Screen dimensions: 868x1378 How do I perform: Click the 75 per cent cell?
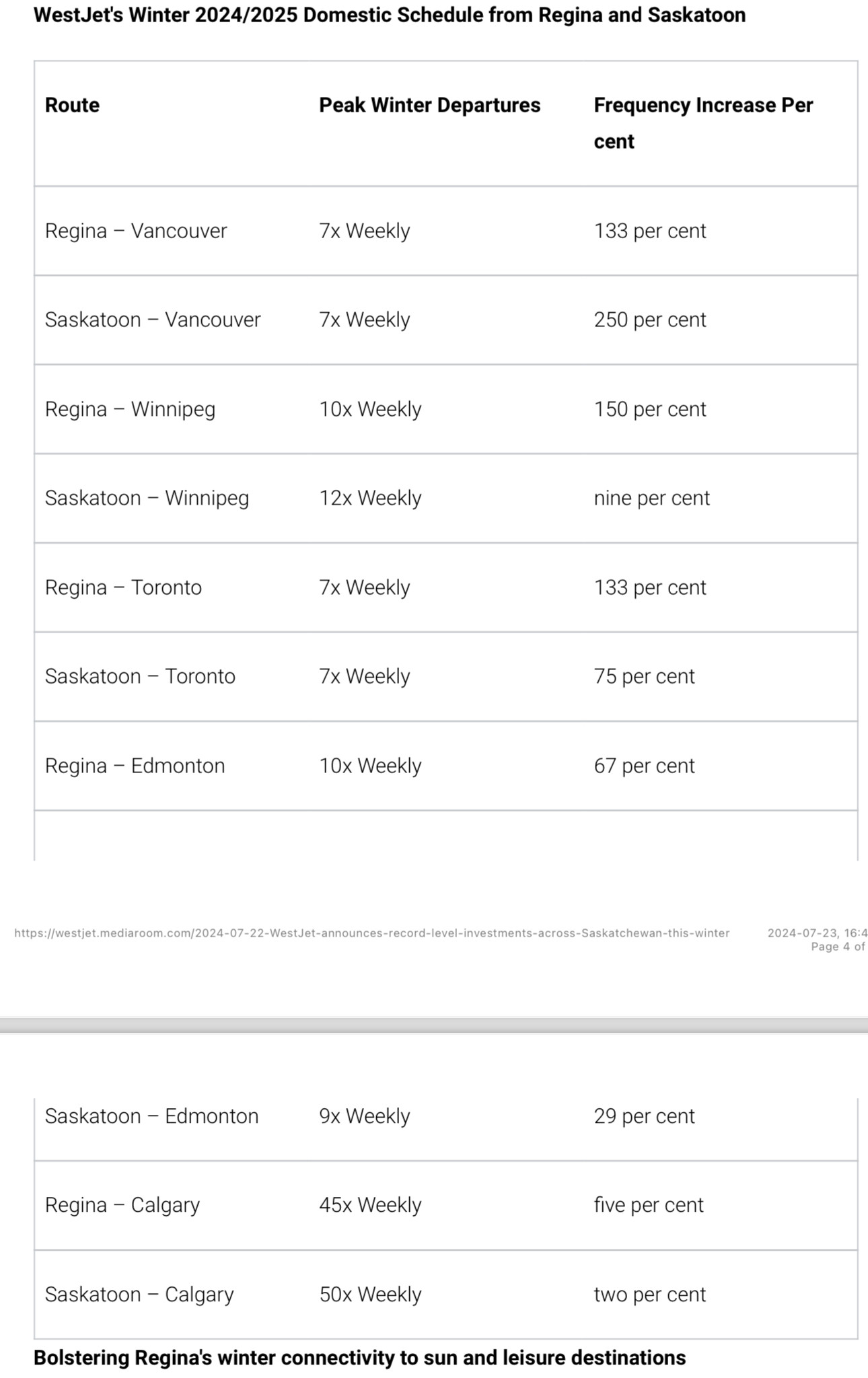[x=644, y=676]
